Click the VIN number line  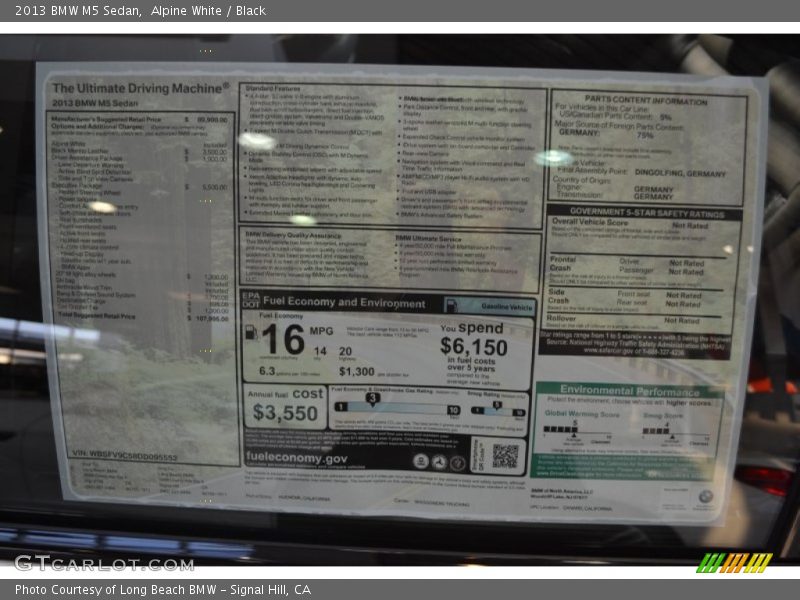point(125,454)
